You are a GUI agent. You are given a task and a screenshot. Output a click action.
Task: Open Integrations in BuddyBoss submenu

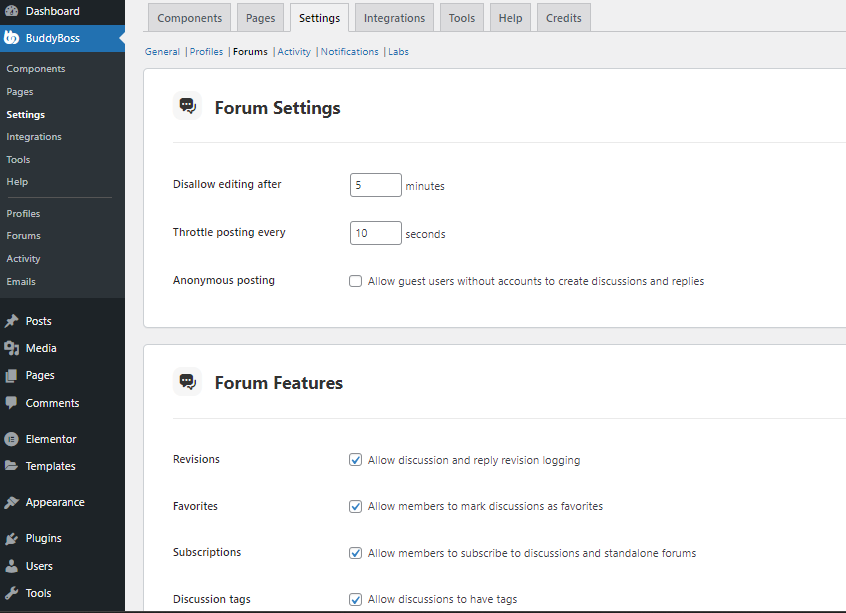tap(34, 137)
